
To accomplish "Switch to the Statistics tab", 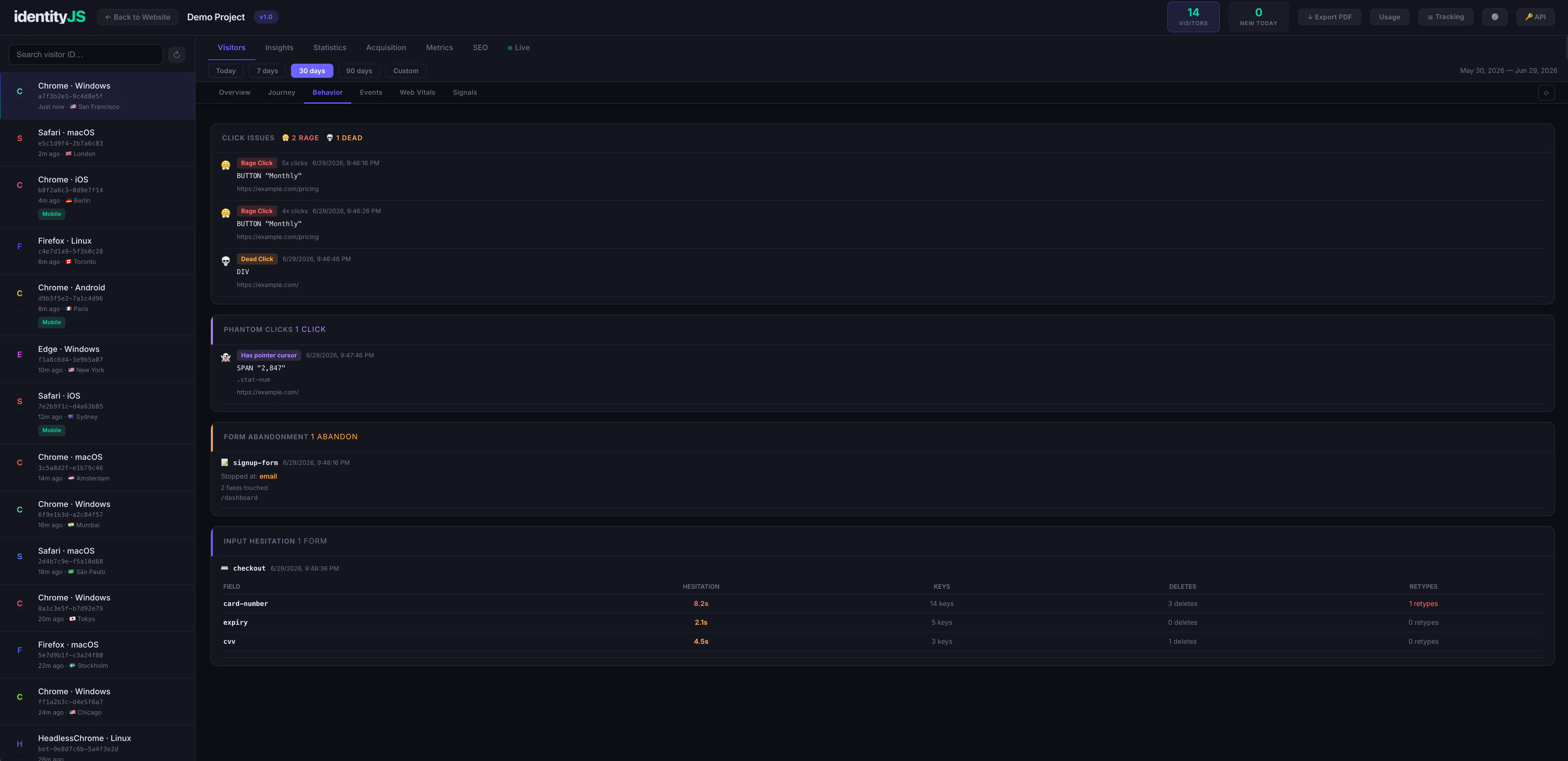I will click(x=329, y=47).
